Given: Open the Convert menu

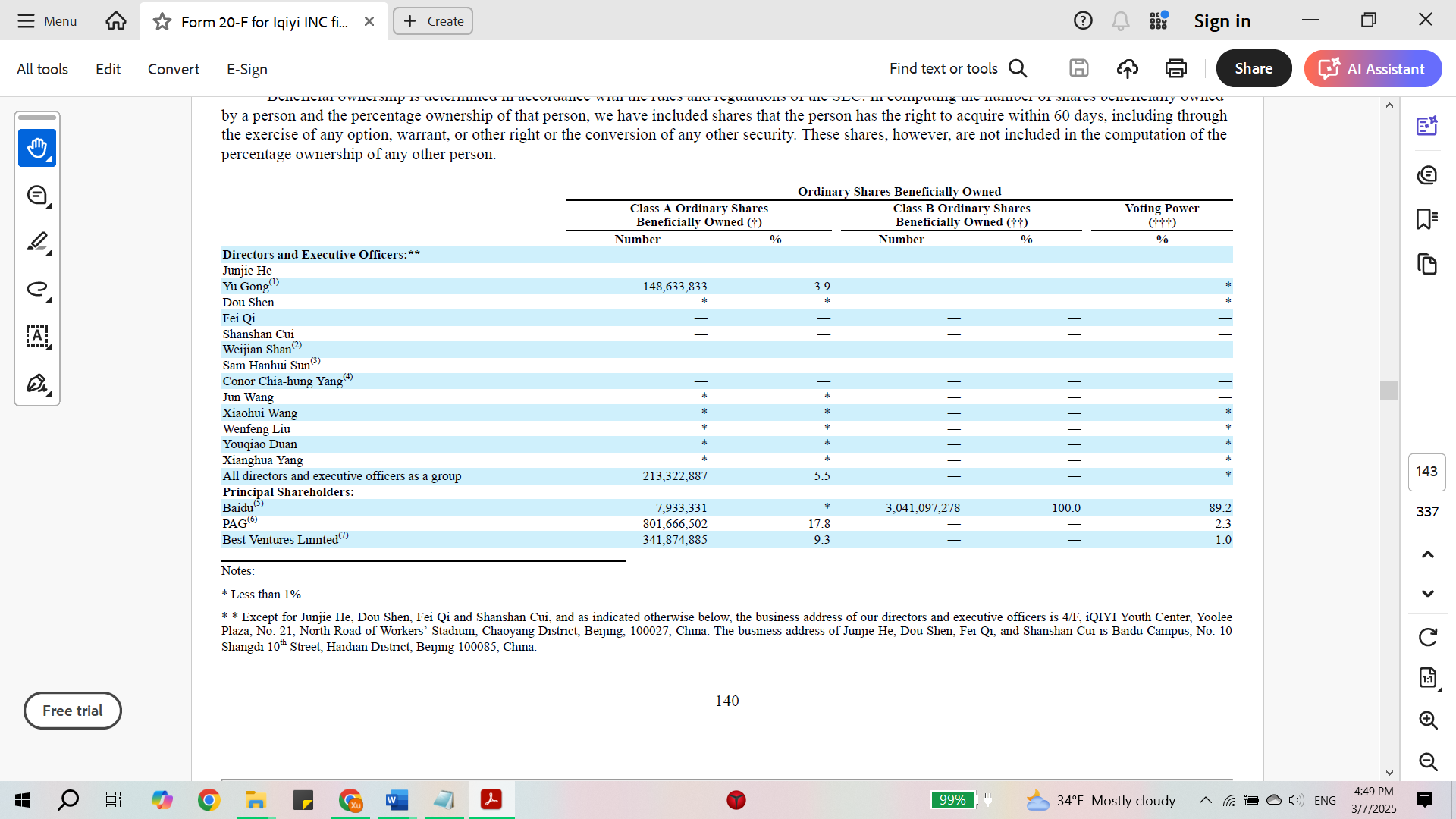Looking at the screenshot, I should click(x=174, y=69).
